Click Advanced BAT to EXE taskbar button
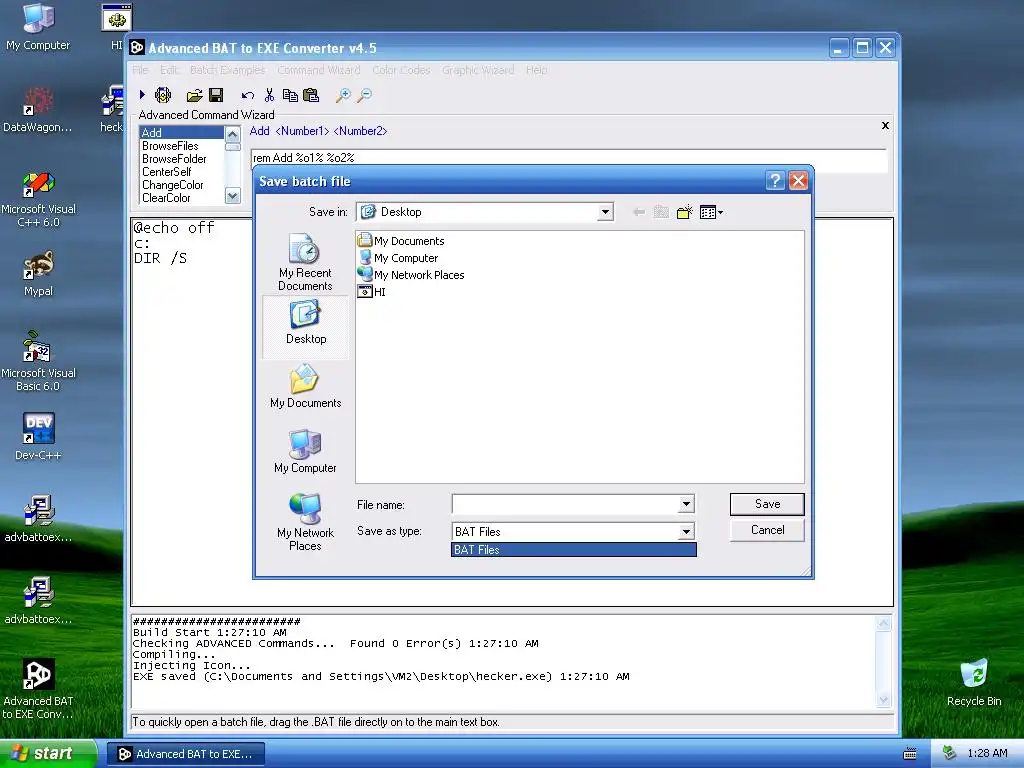This screenshot has width=1024, height=768. click(x=186, y=754)
